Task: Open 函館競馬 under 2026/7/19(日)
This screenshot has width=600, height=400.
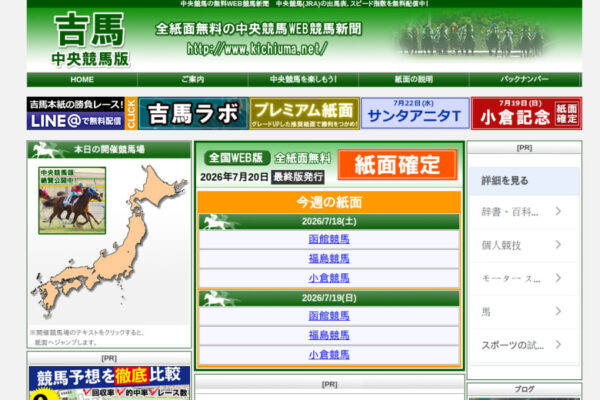Action: [x=329, y=316]
